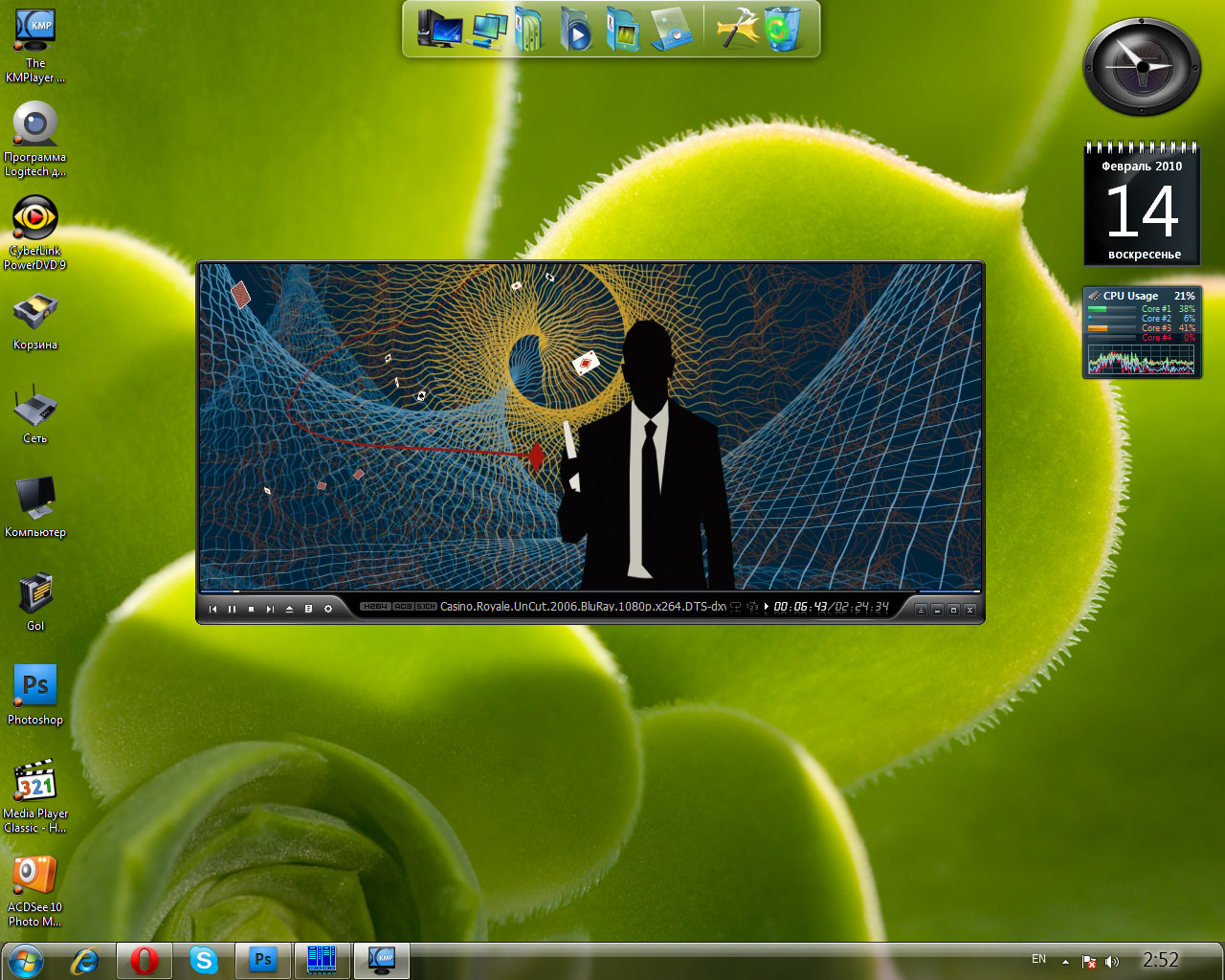
Task: Launch Internet Explorer from taskbar
Action: click(85, 960)
